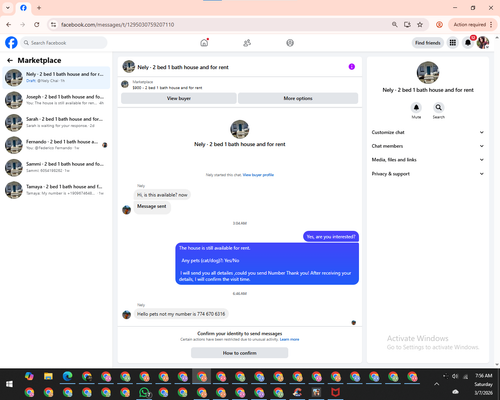The width and height of the screenshot is (500, 400).
Task: Expand Media, files and links section
Action: click(428, 160)
